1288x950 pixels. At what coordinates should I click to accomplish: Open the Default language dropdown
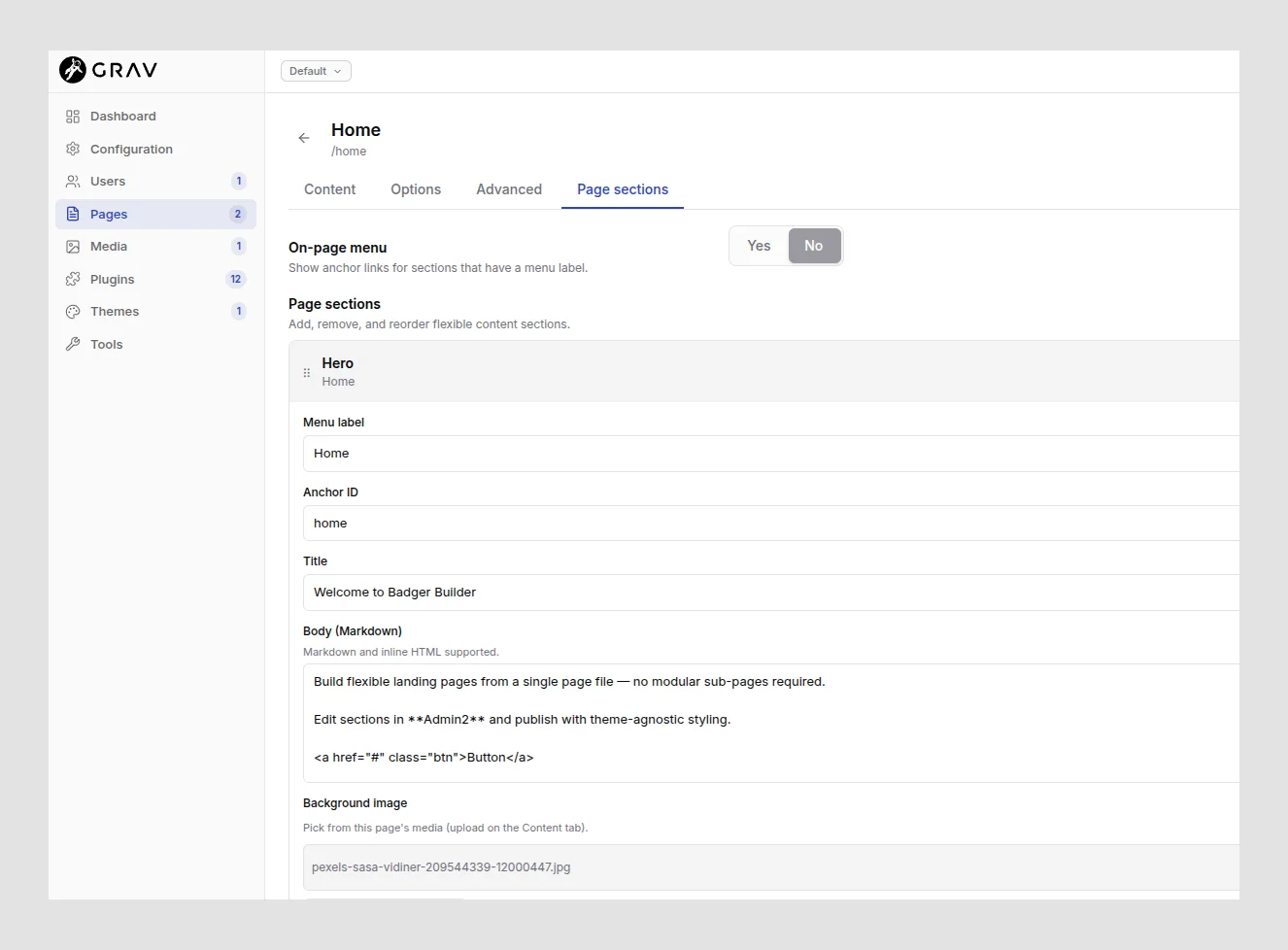pos(316,71)
